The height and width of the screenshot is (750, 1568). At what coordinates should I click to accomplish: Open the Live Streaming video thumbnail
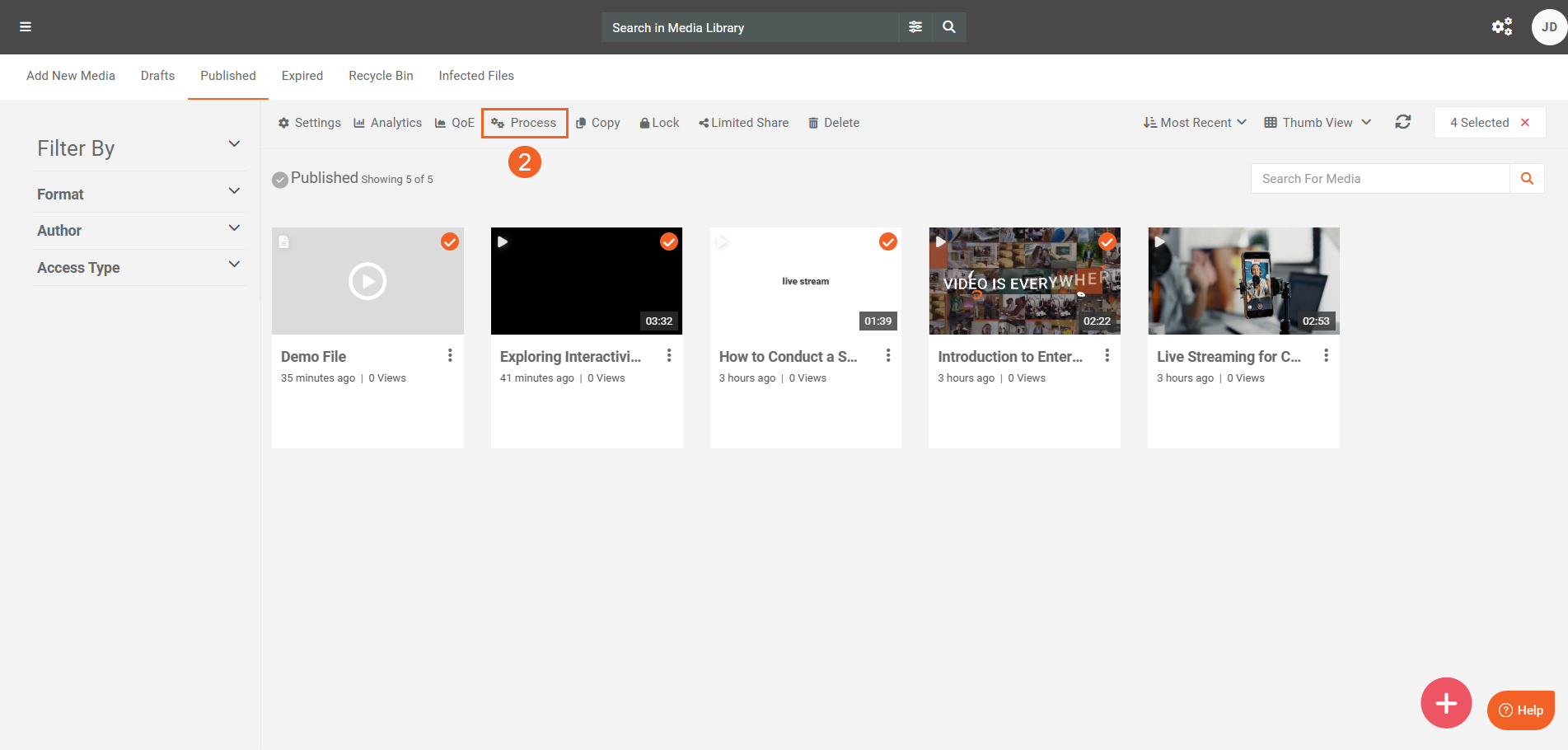point(1243,281)
